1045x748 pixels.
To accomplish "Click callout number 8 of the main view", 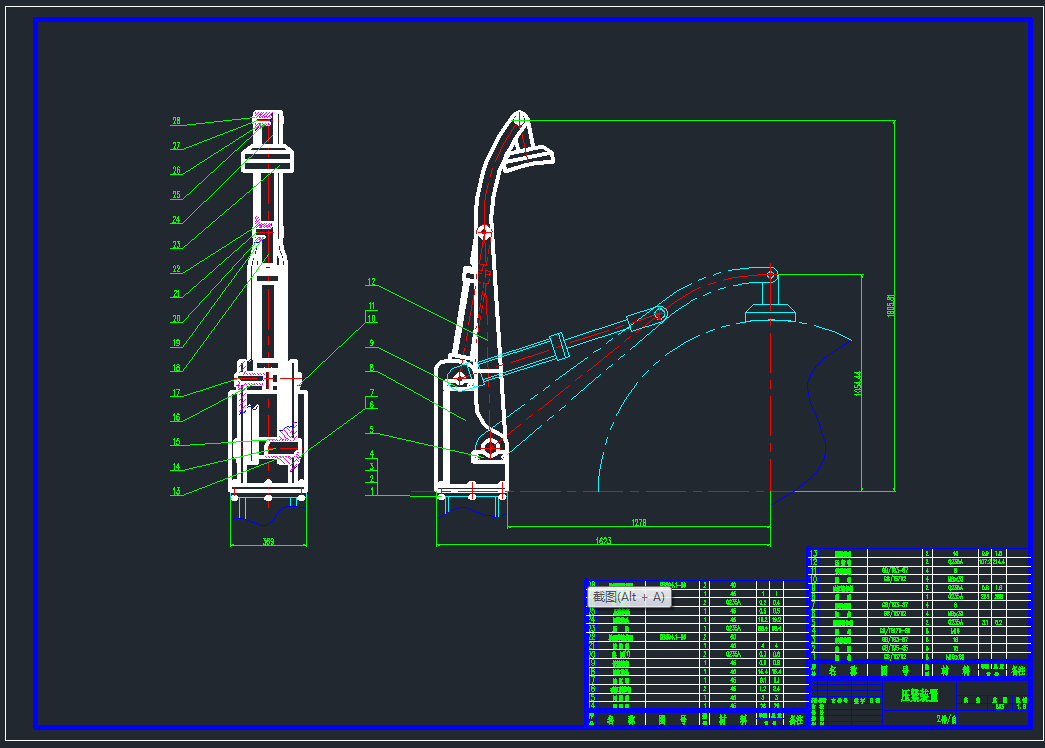I will point(371,367).
